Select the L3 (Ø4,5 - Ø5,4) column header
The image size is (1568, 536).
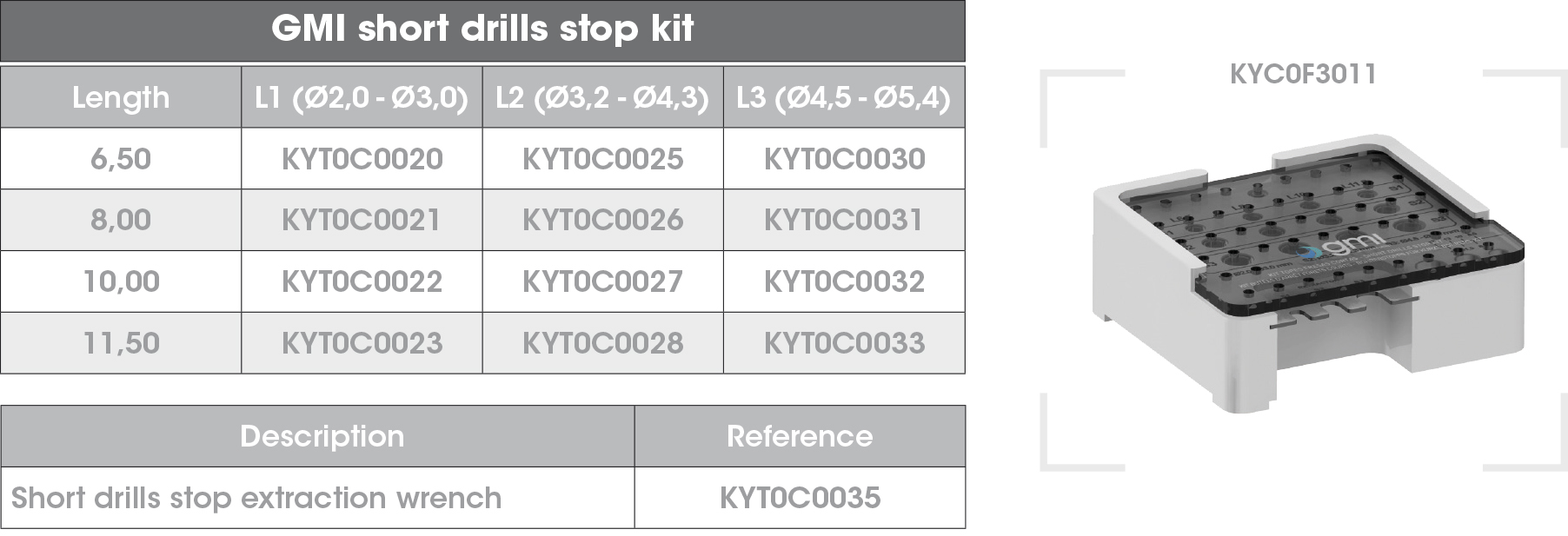(844, 97)
